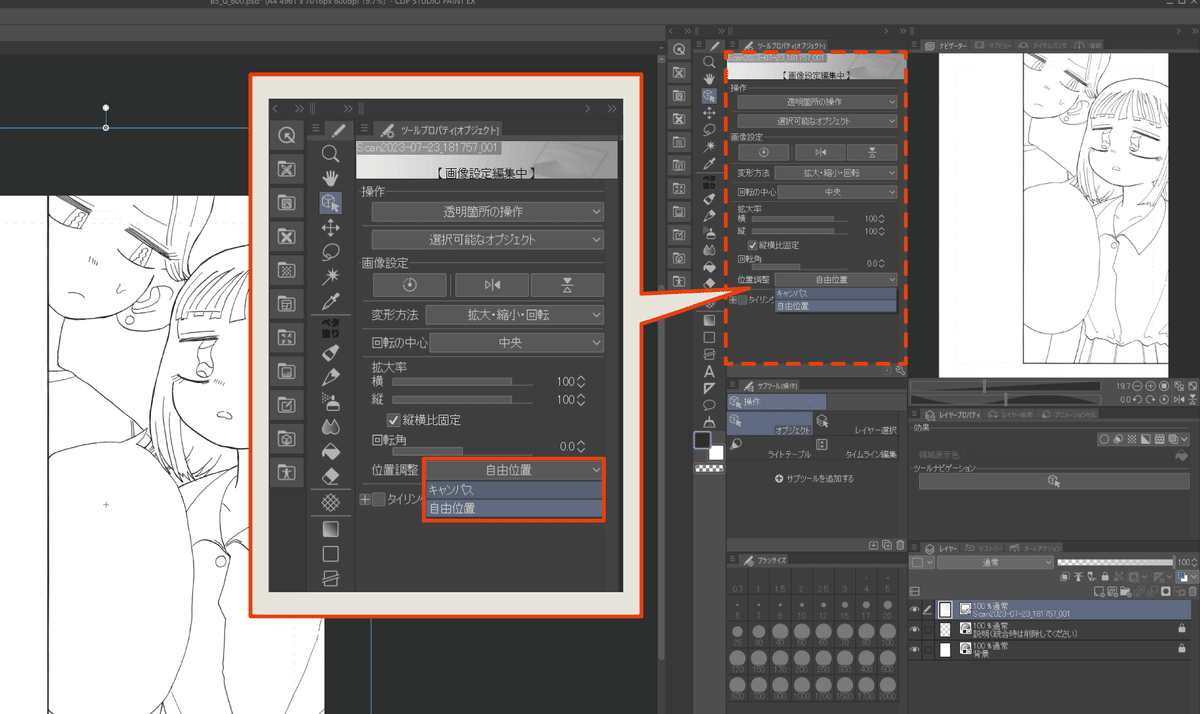The height and width of the screenshot is (714, 1200).
Task: Select the Auto select wand in main window palette
Action: (x=709, y=147)
